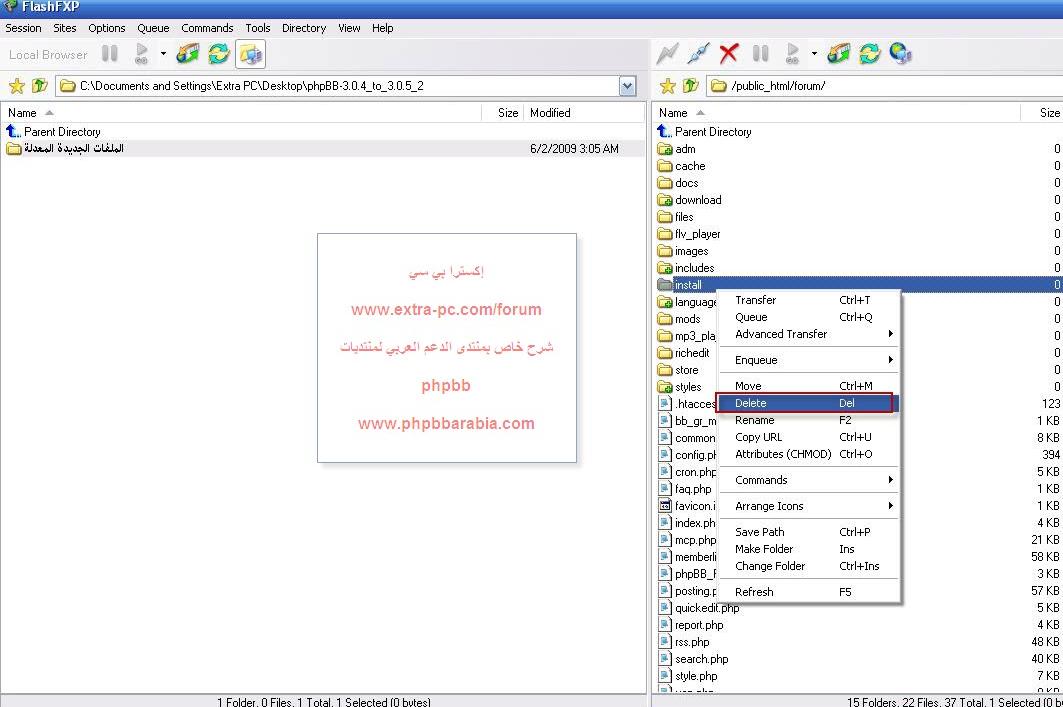Click the right pane favorites star icon
This screenshot has height=707, width=1063.
coord(667,86)
